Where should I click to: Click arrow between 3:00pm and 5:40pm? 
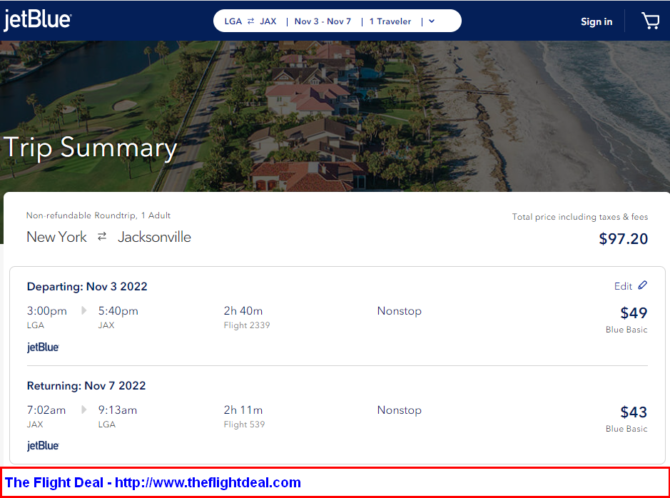[84, 311]
